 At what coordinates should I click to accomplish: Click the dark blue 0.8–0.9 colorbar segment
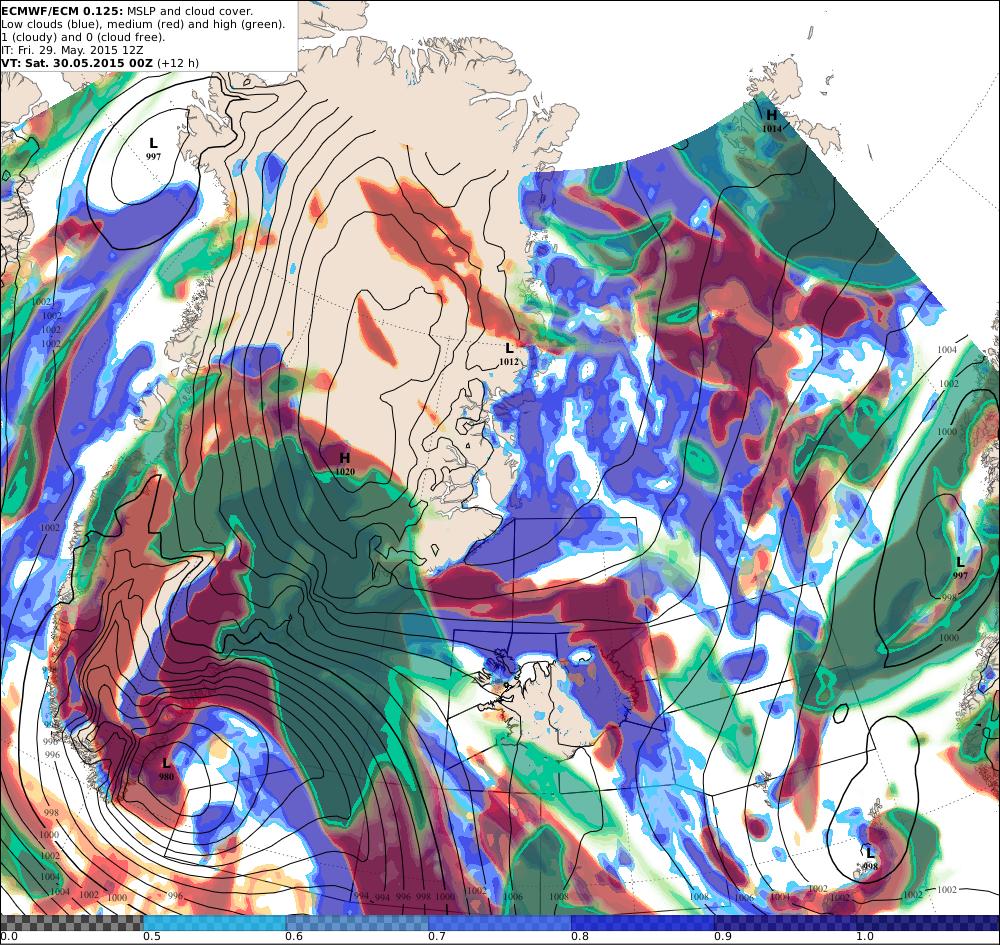pos(643,923)
